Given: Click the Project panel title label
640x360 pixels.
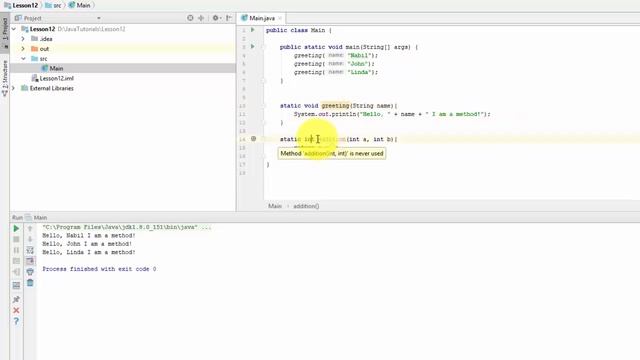Looking at the screenshot, I should tap(32, 18).
